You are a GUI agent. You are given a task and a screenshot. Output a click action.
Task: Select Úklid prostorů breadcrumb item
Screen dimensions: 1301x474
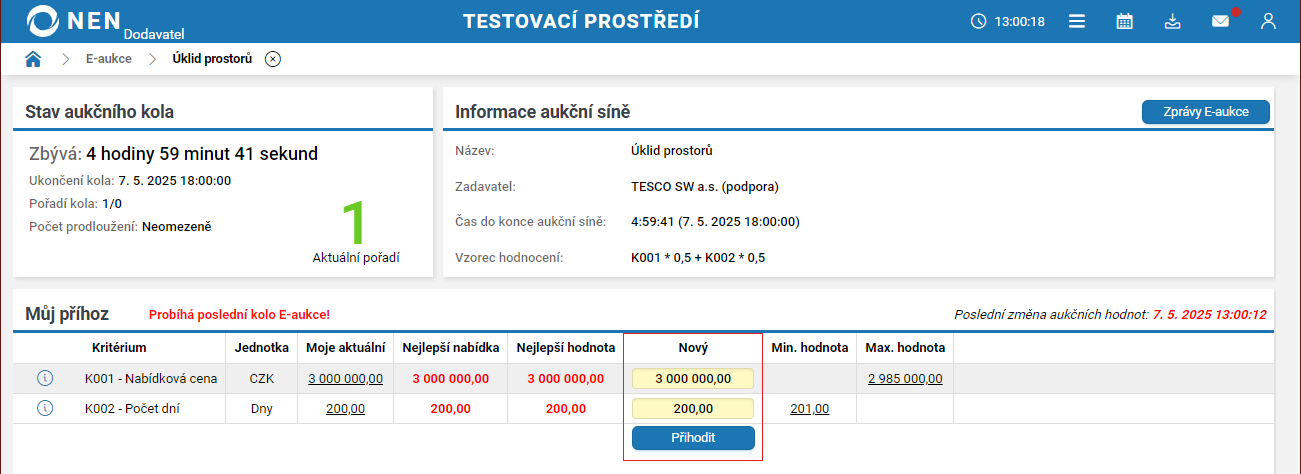click(x=212, y=59)
